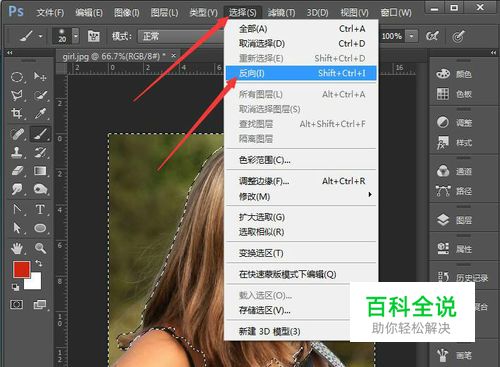Open the 100% value dropdown arrow
This screenshot has height=367, width=500.
412,36
